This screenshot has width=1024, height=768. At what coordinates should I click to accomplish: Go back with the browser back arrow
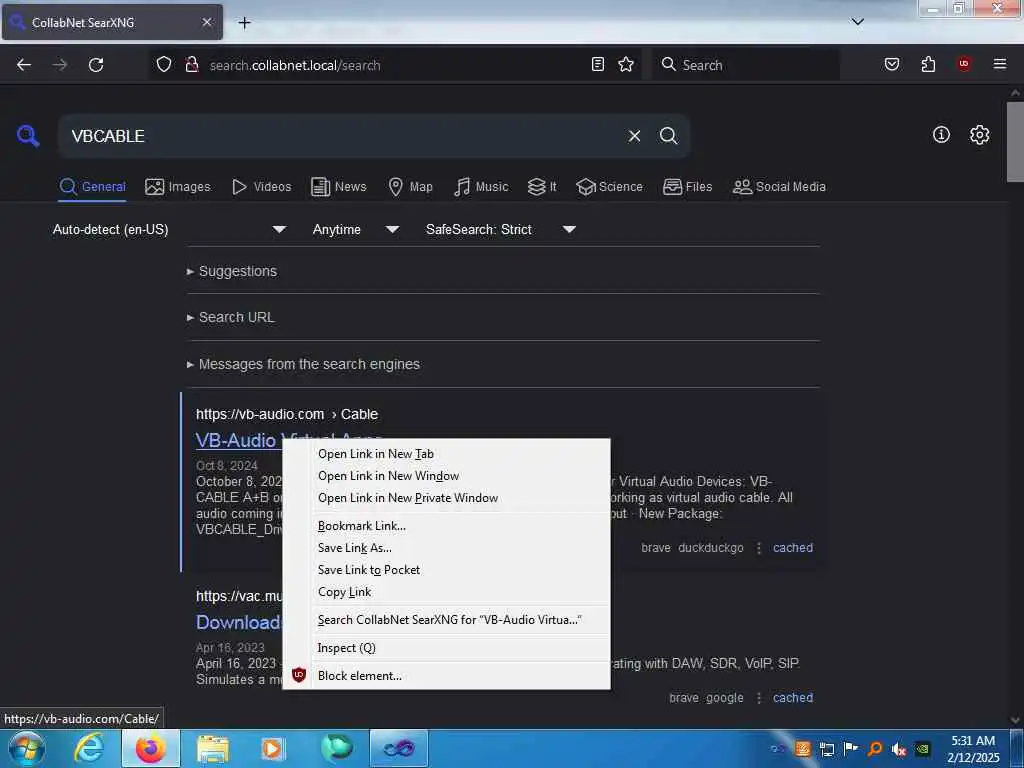[x=24, y=65]
